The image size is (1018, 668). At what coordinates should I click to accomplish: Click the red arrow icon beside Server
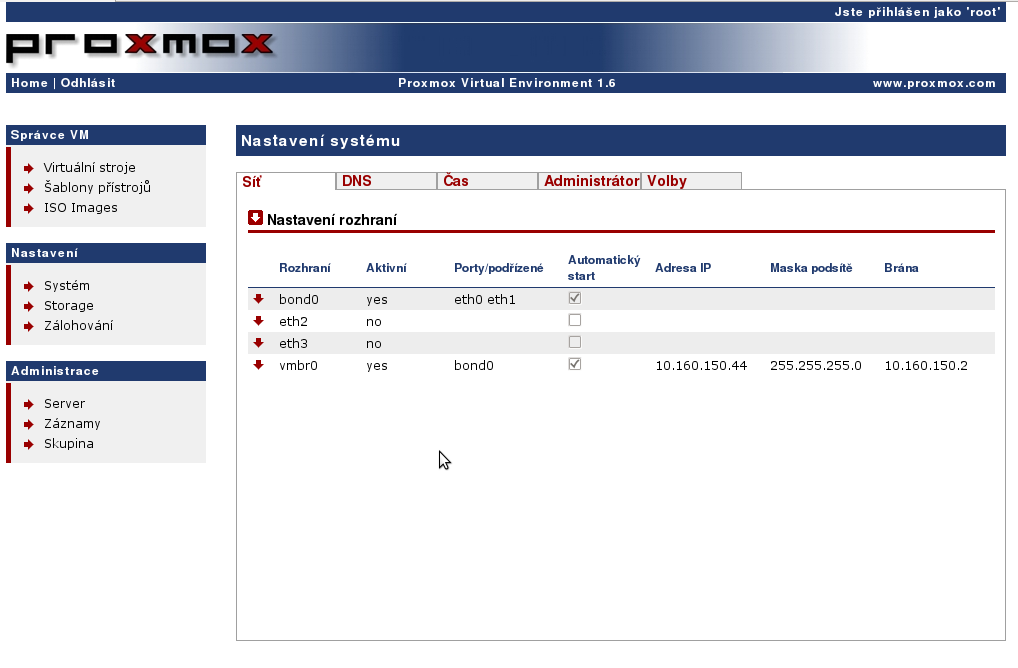[x=29, y=404]
